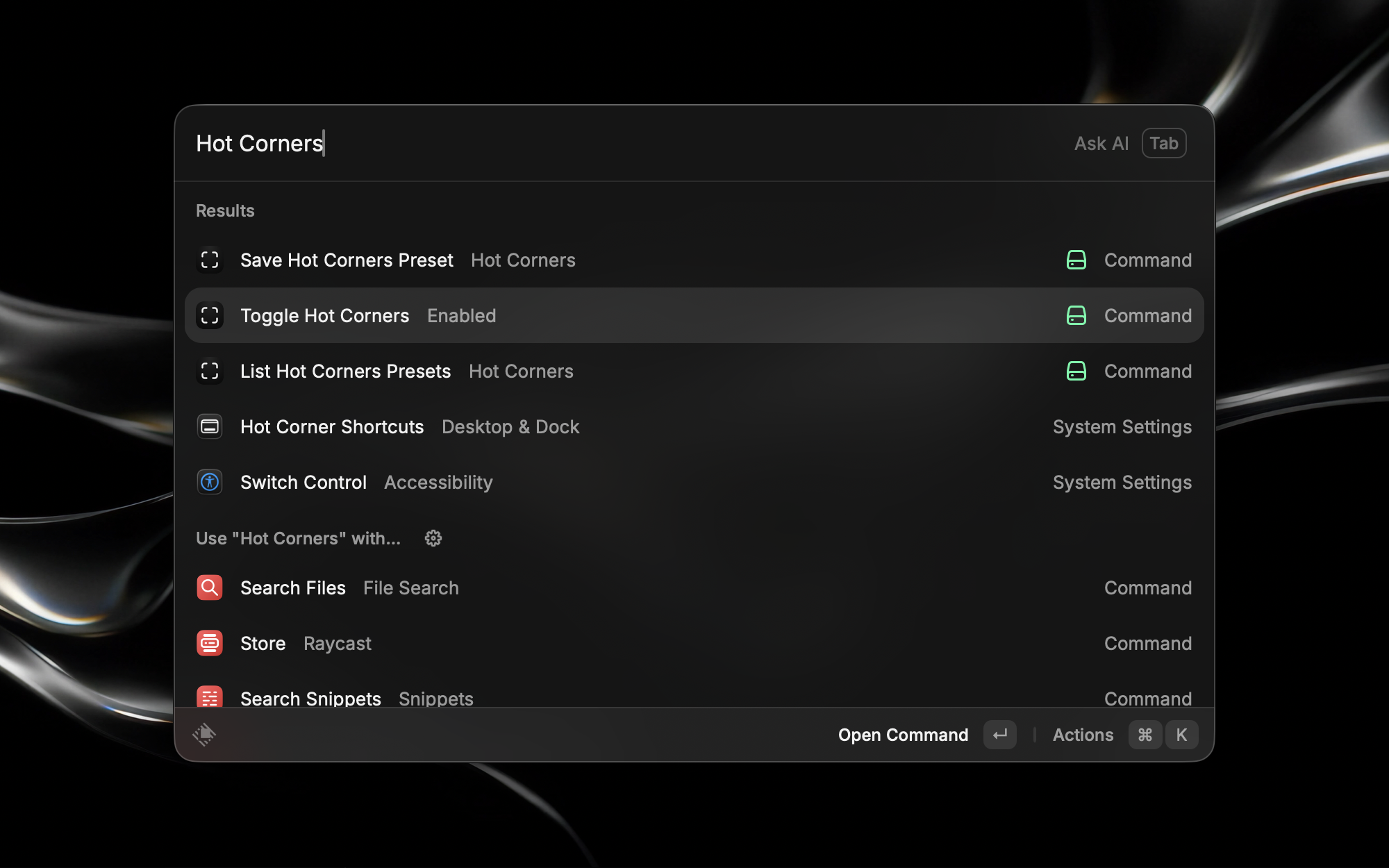Click green extension icon beside Save Preset
Image resolution: width=1389 pixels, height=868 pixels.
1076,260
